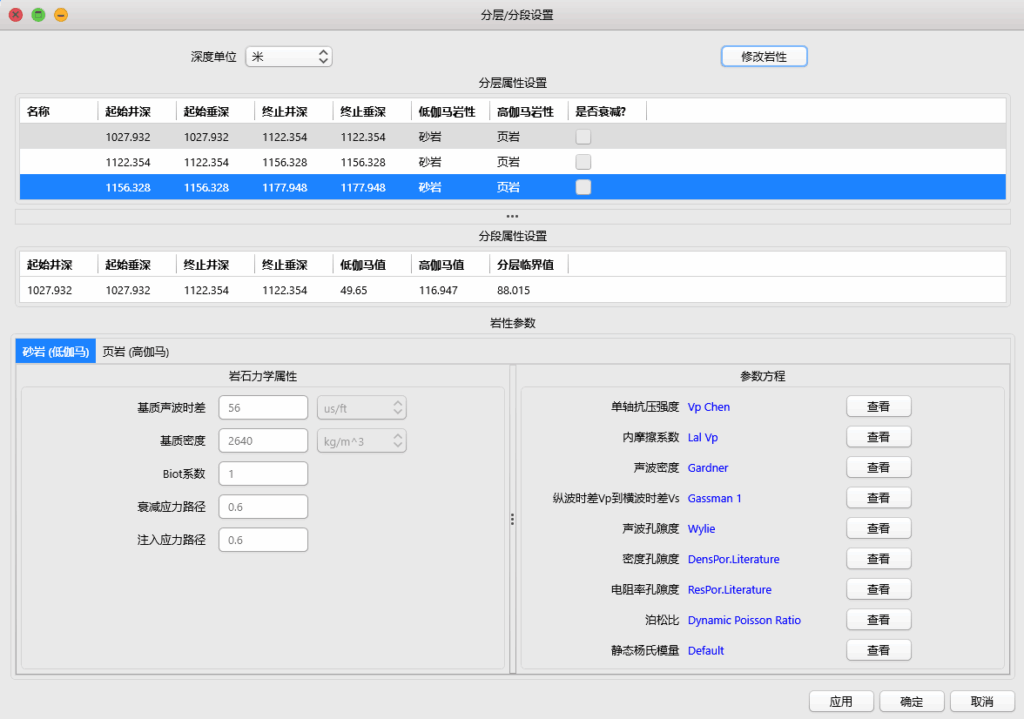
Task: Click the Vp Chen equation link
Action: coord(709,407)
